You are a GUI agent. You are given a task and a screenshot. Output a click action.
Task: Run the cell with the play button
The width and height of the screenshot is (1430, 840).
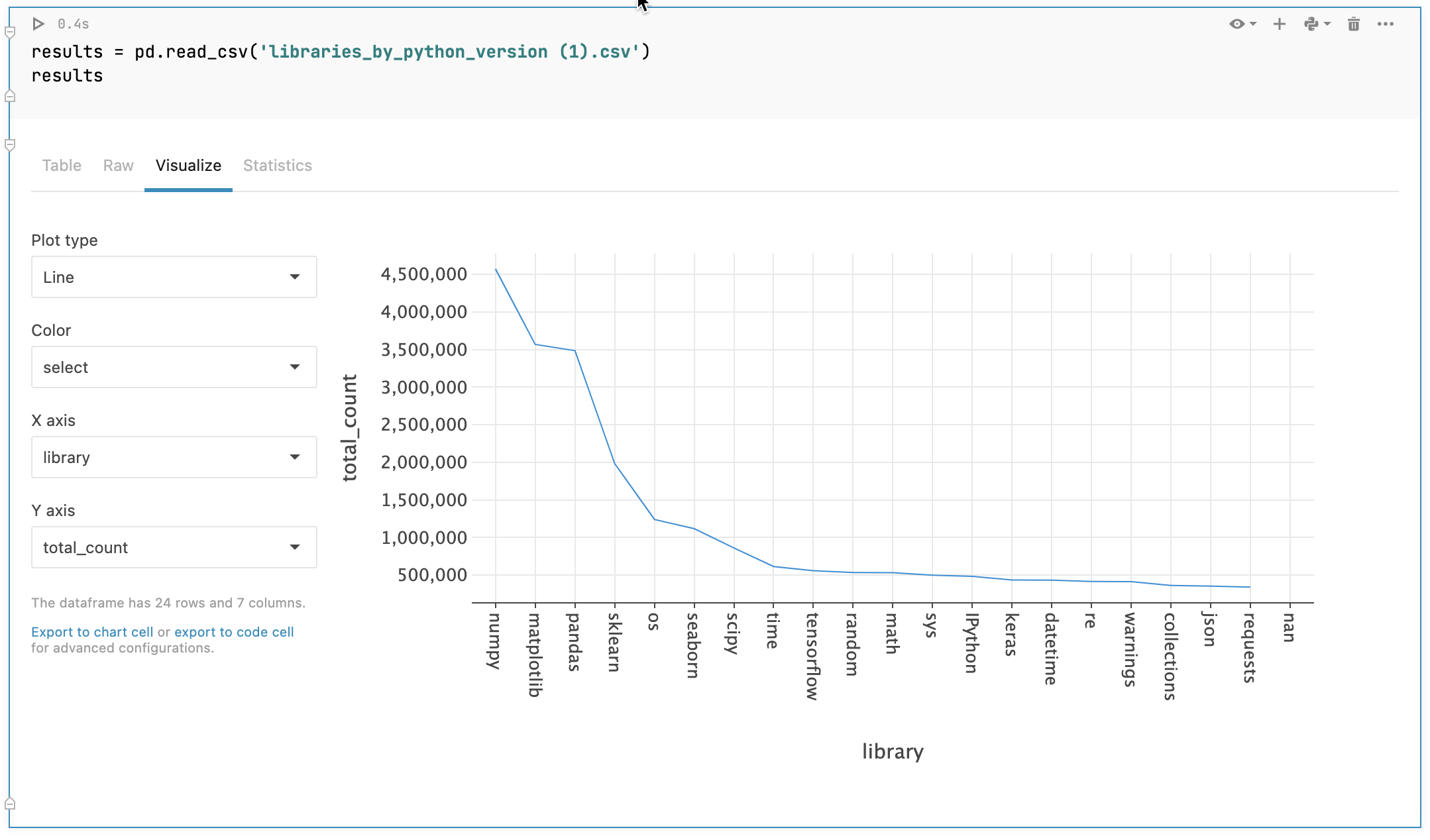(38, 24)
